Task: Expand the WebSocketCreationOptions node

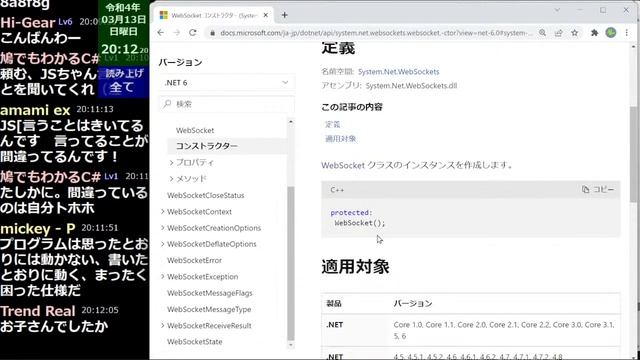Action: (163, 228)
